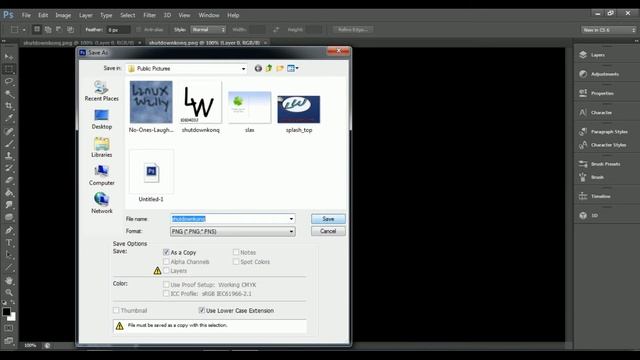Select the Clone Stamp tool
The image size is (640, 360).
(x=9, y=156)
